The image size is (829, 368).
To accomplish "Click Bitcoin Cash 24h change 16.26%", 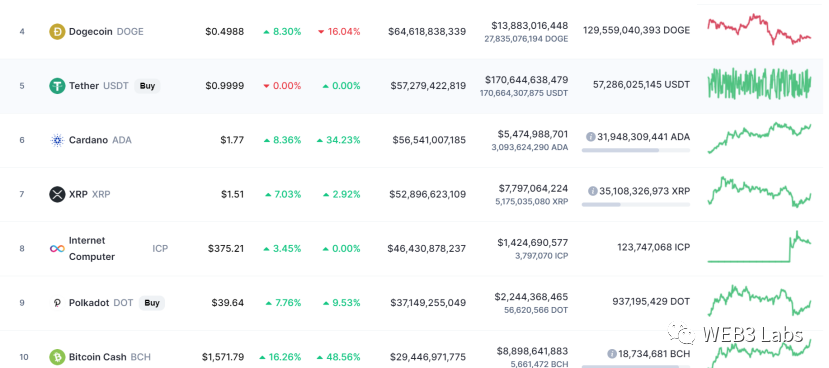I will coord(280,357).
